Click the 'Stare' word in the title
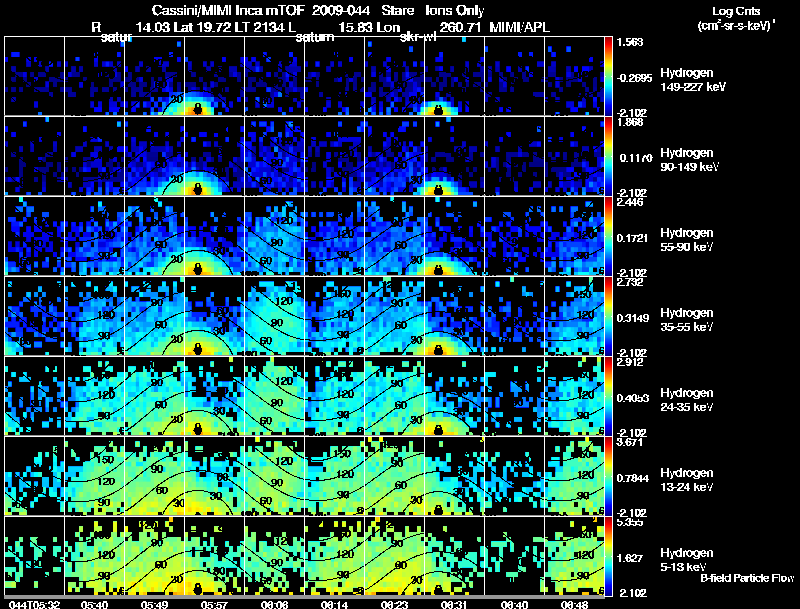Screen dimensions: 800x609 pyautogui.click(x=397, y=11)
